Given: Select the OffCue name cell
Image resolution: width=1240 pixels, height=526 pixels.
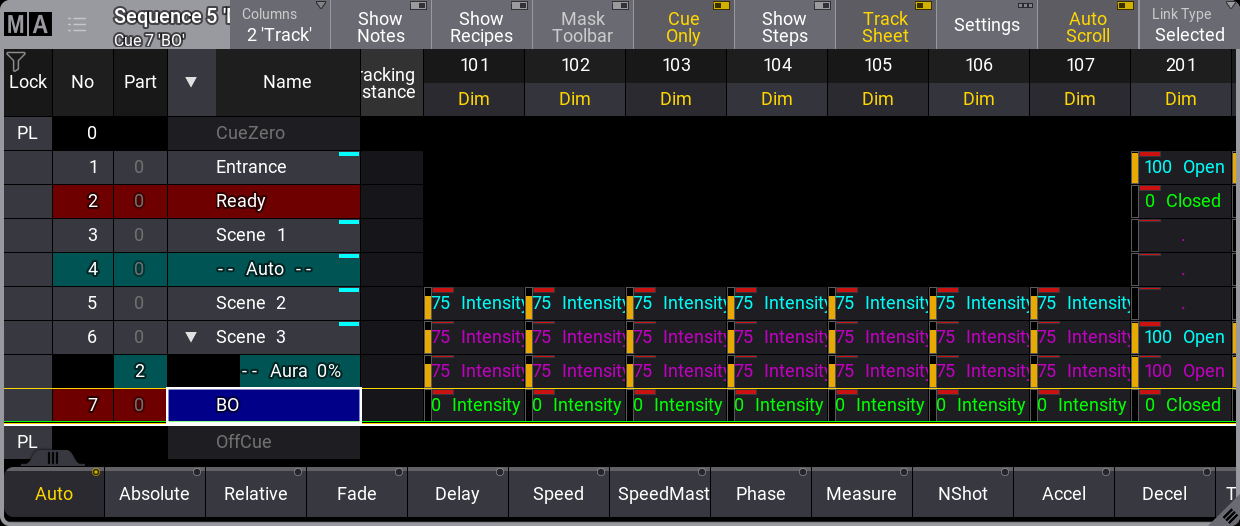Looking at the screenshot, I should click(x=264, y=442).
